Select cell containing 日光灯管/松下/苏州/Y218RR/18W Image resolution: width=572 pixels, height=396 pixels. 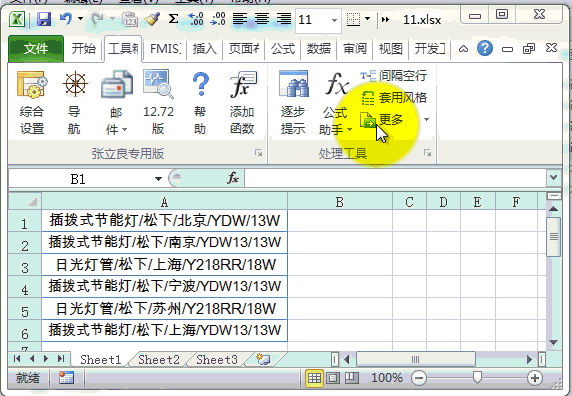pos(165,308)
